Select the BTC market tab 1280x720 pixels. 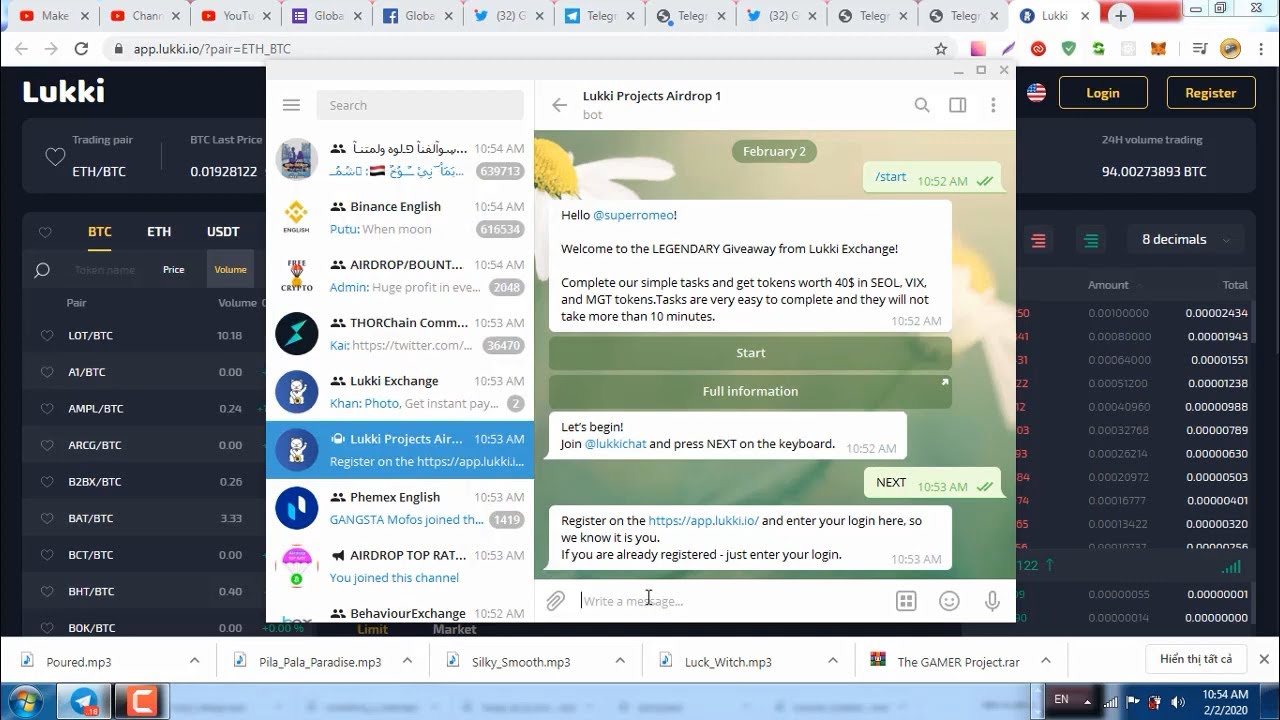pyautogui.click(x=100, y=231)
